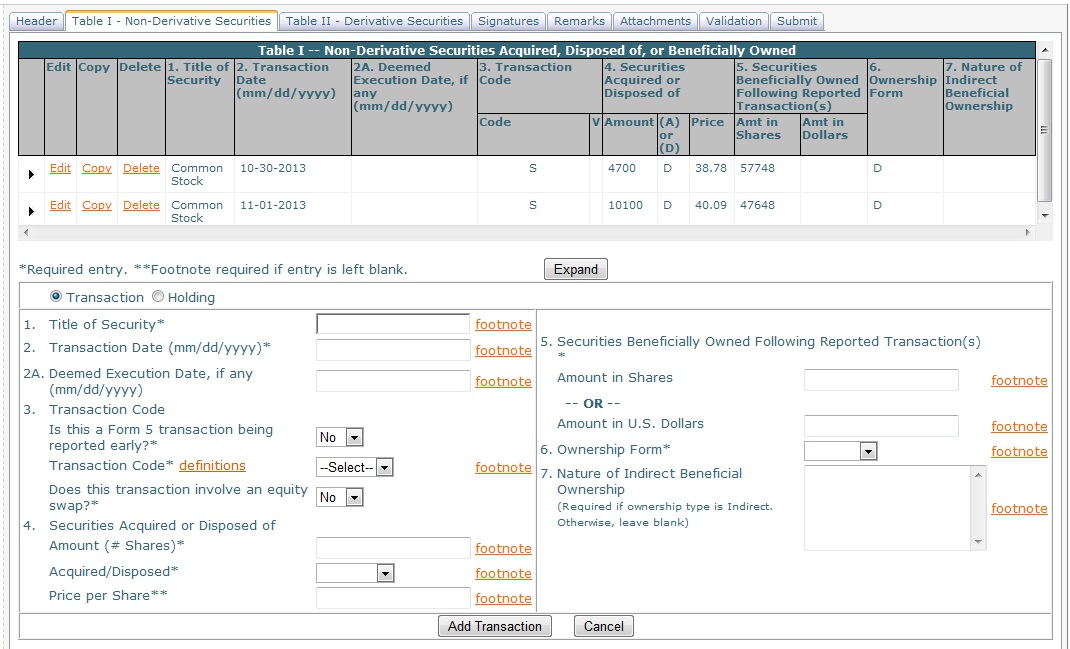Go to the Validation tab
The height and width of the screenshot is (649, 1070).
tap(733, 21)
